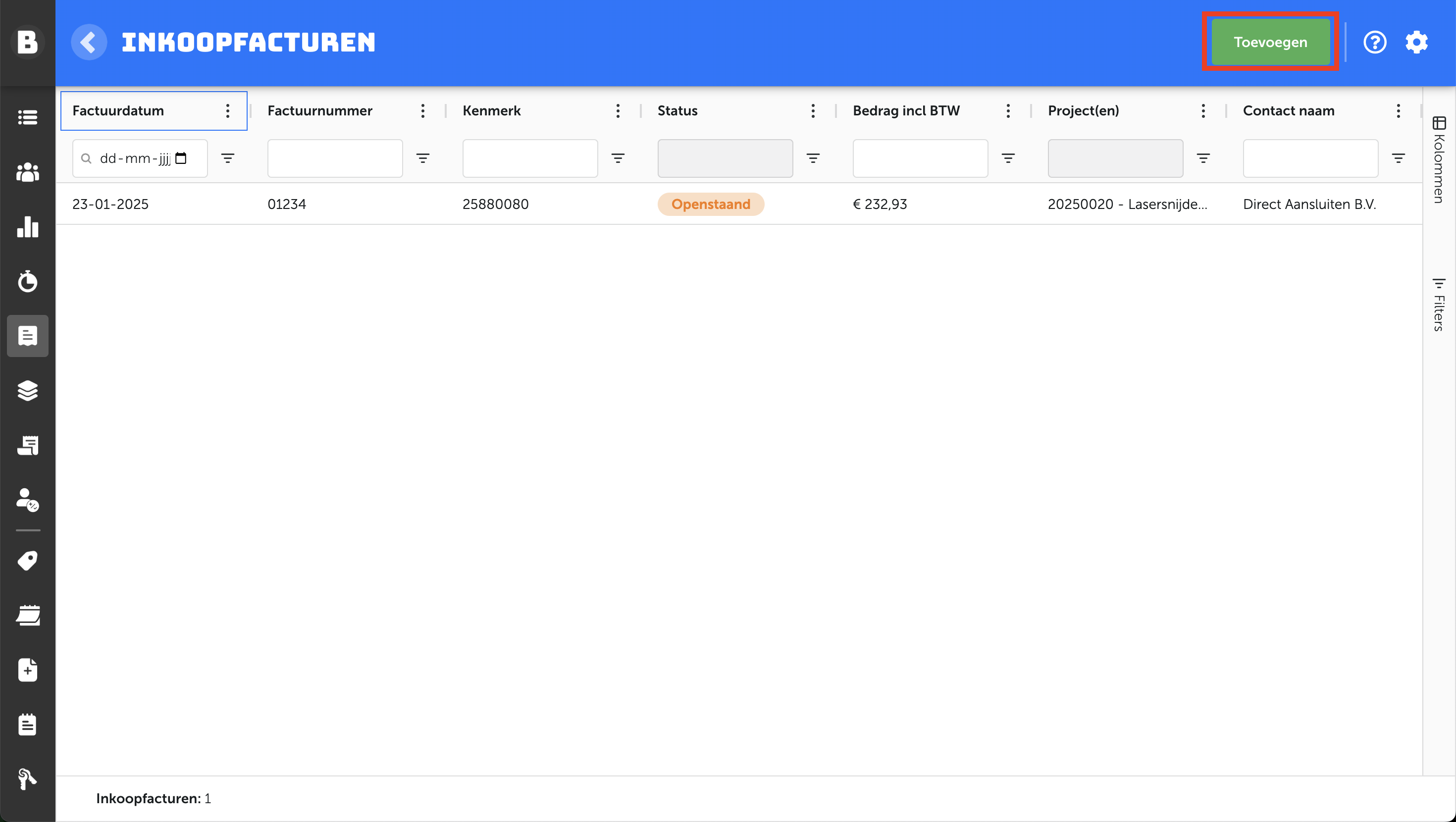Open the invoice row dated 23-01-2025
1456x822 pixels.
111,204
